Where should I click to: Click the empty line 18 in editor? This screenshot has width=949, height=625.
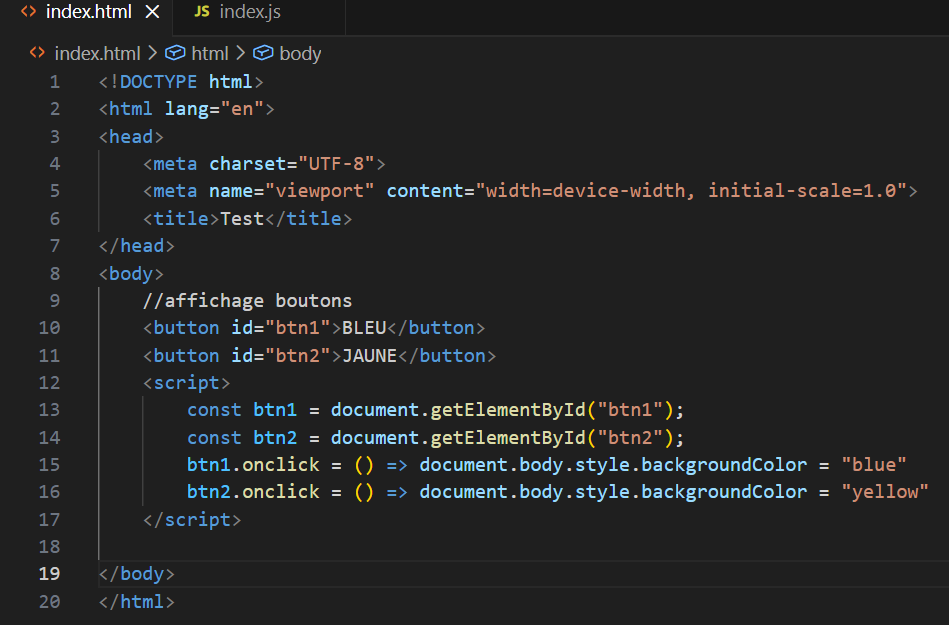tap(400, 546)
